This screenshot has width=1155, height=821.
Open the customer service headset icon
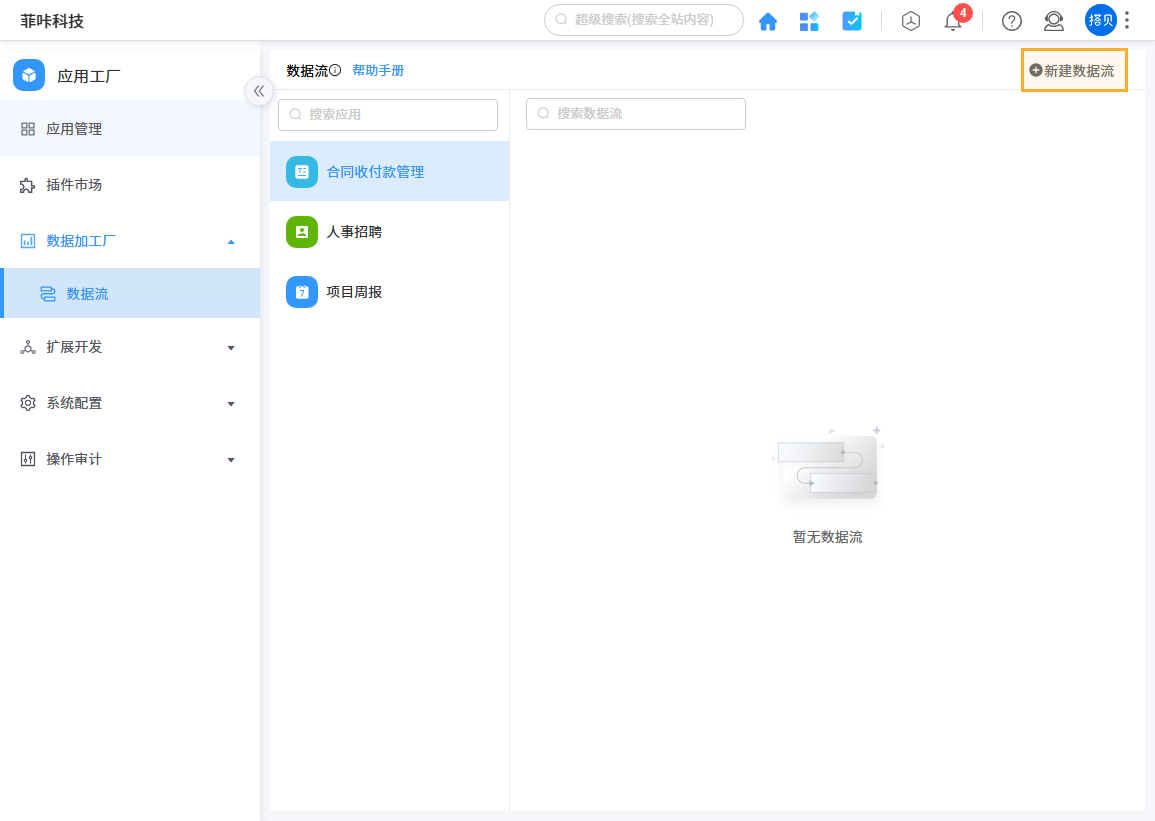click(1055, 21)
